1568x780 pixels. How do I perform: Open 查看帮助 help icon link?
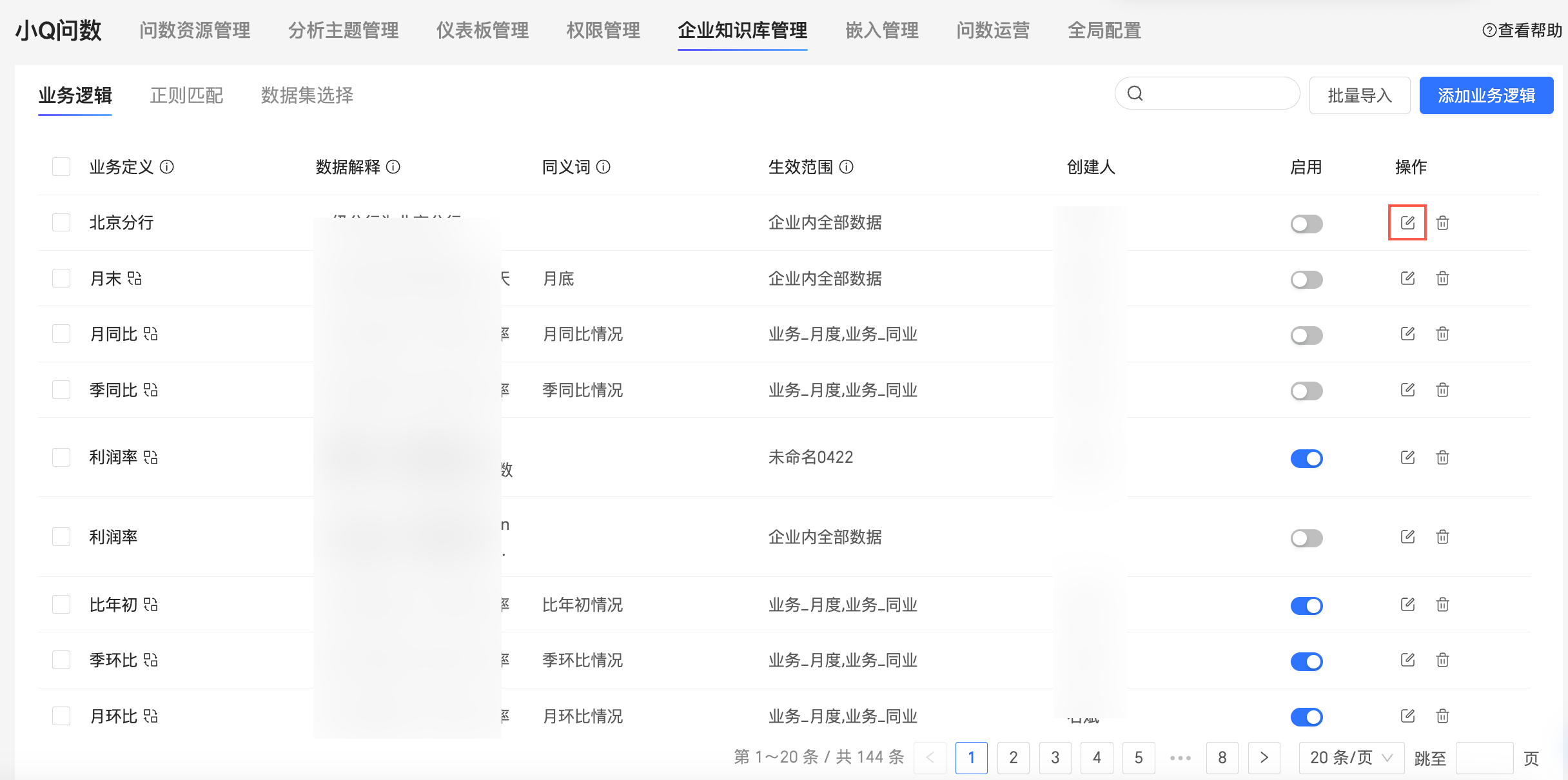point(1489,31)
